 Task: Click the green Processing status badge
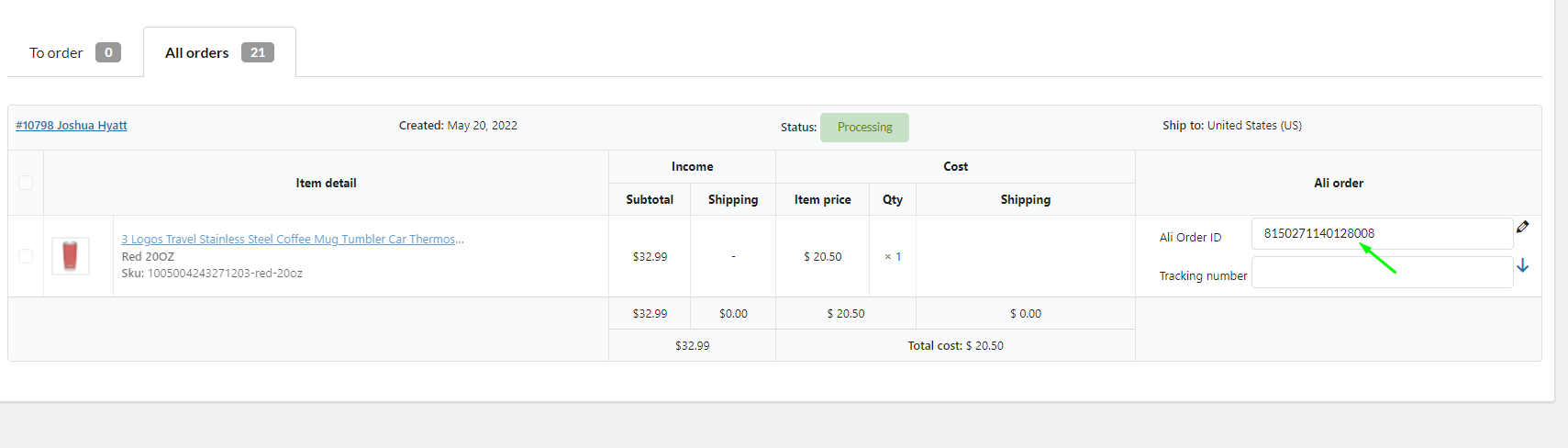(864, 128)
